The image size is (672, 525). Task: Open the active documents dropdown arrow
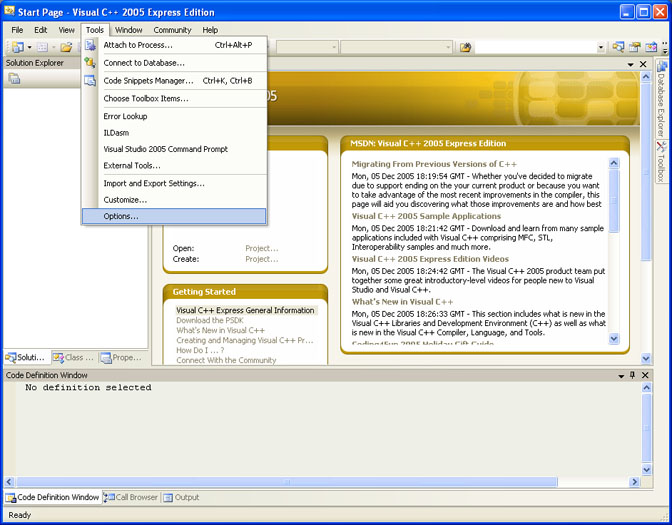point(630,64)
